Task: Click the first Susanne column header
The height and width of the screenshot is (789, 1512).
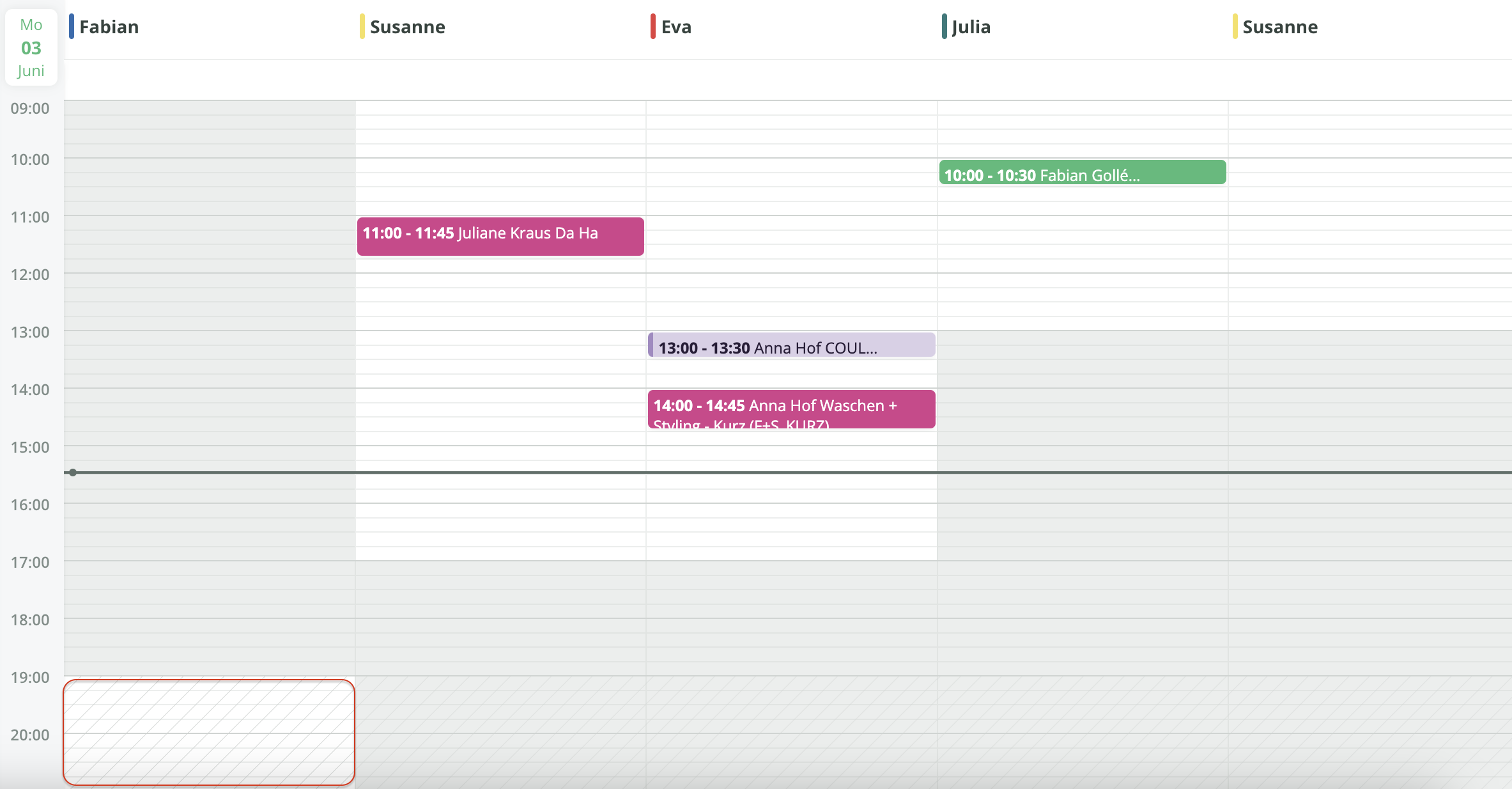Action: tap(407, 27)
